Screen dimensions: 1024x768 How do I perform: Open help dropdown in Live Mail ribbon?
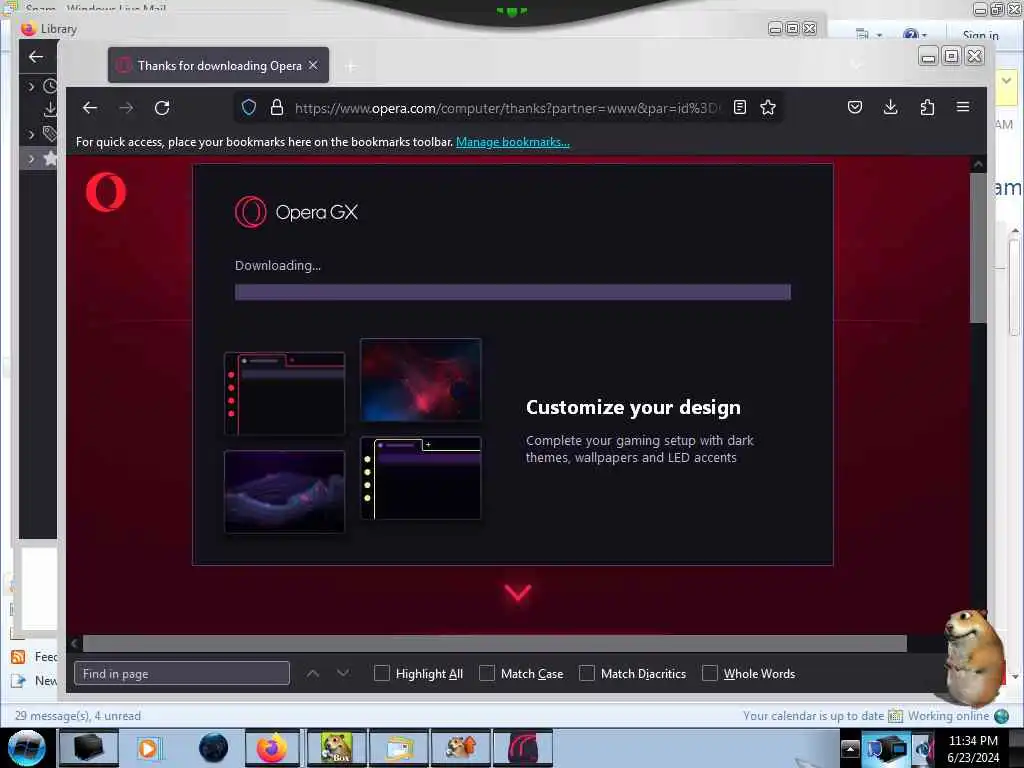click(x=914, y=35)
